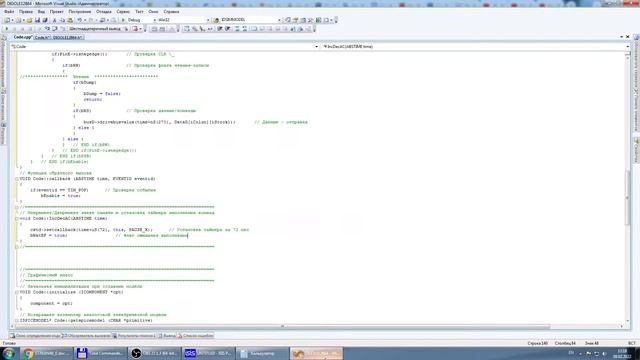Image resolution: width=640 pixels, height=360 pixels.
Task: Click the New Project toolbar icon
Action: tap(7, 20)
